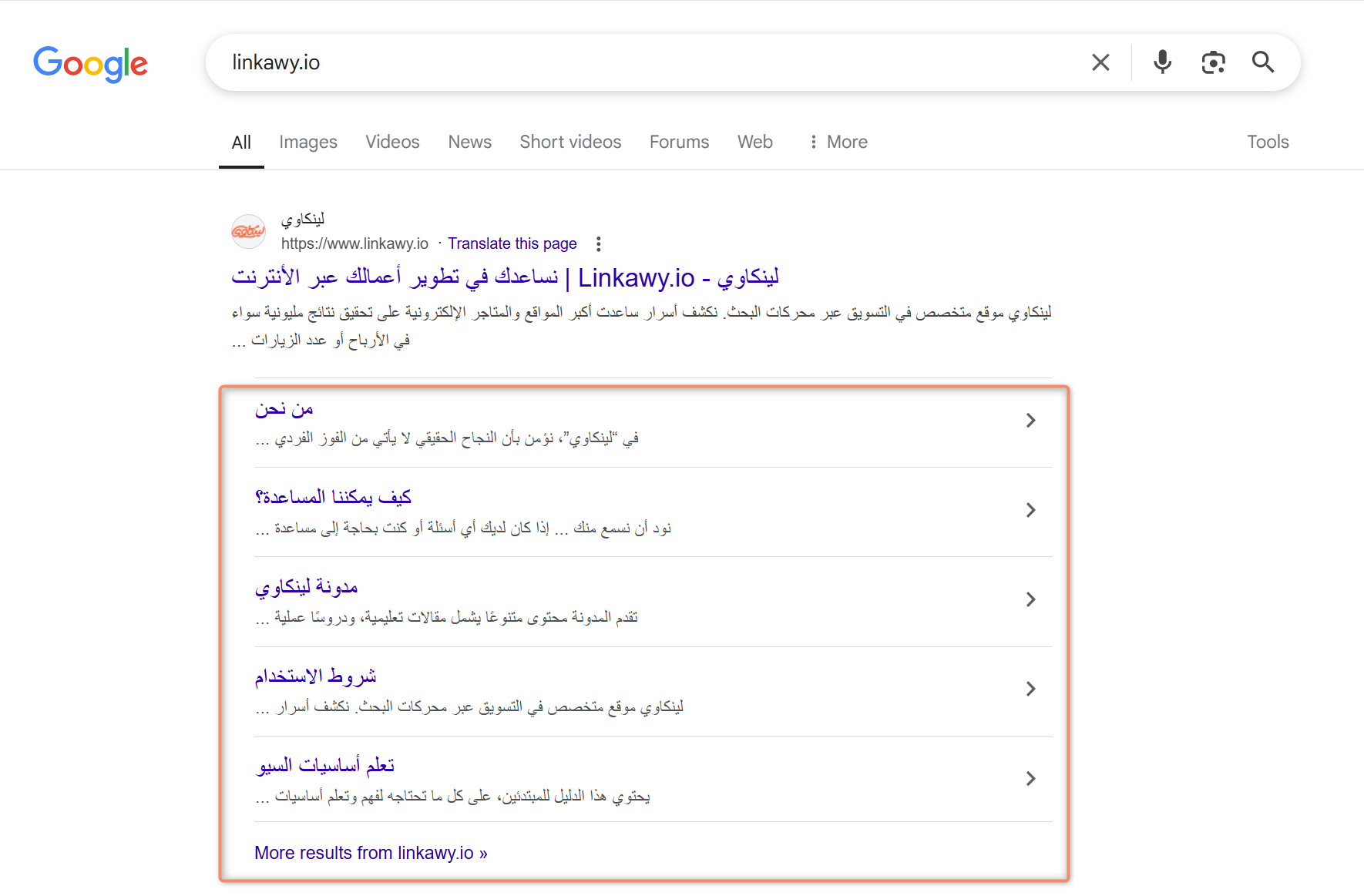Image resolution: width=1364 pixels, height=896 pixels.
Task: Expand the كيف يمكننا المساعدة؟ sitelink chevron
Action: (1030, 510)
